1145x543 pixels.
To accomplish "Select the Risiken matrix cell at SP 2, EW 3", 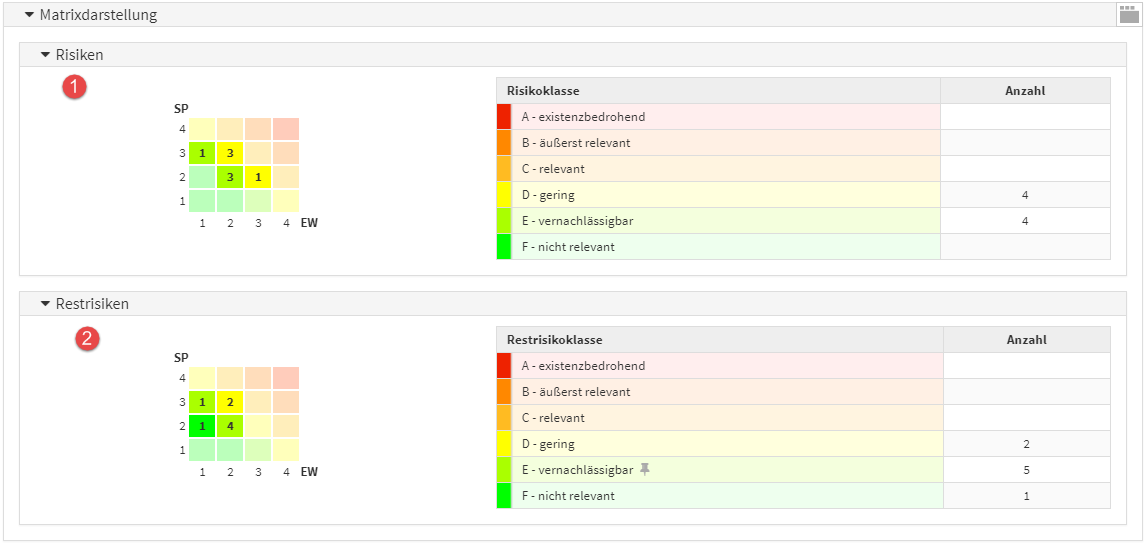I will pyautogui.click(x=258, y=177).
